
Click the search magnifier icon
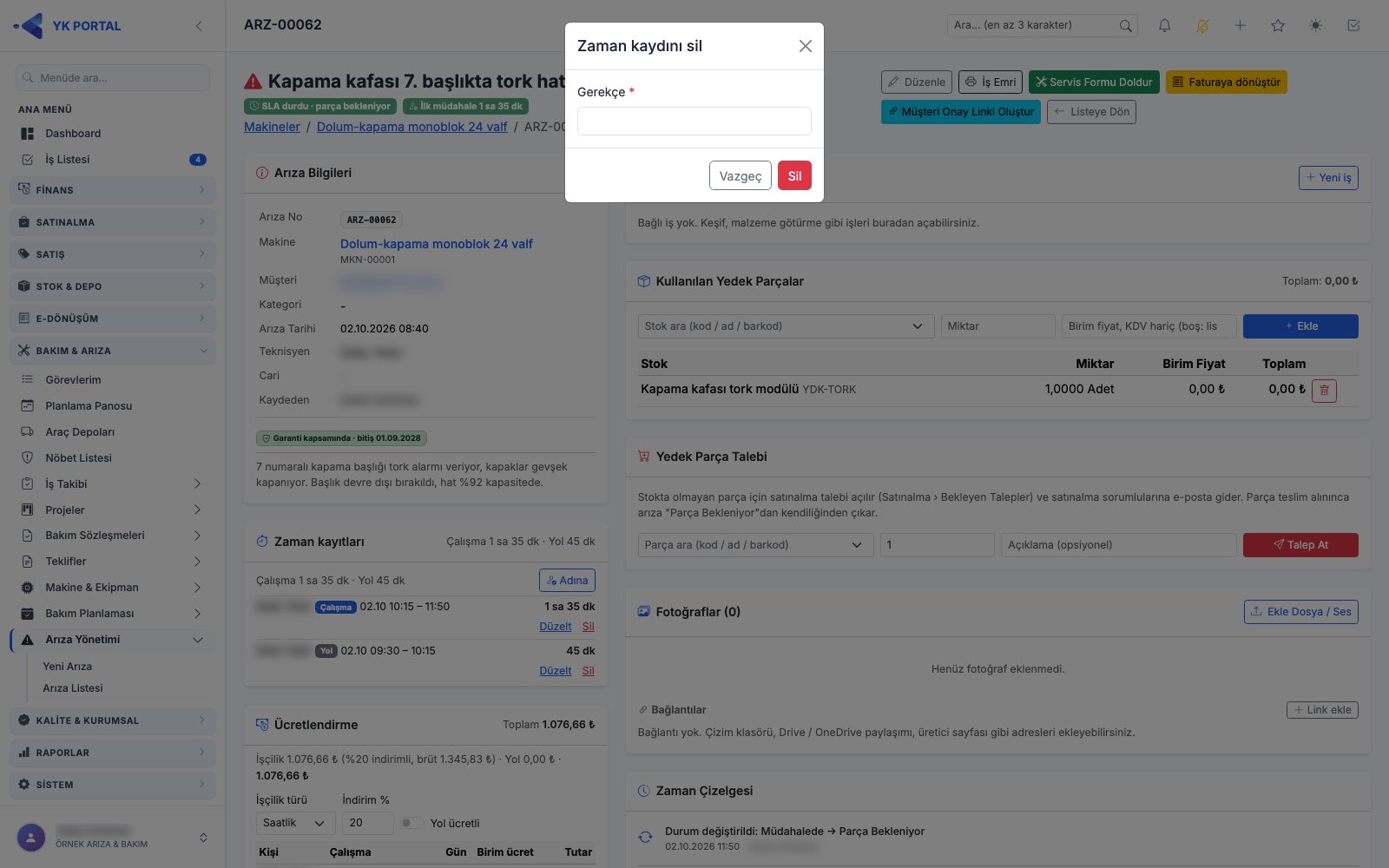point(1126,25)
